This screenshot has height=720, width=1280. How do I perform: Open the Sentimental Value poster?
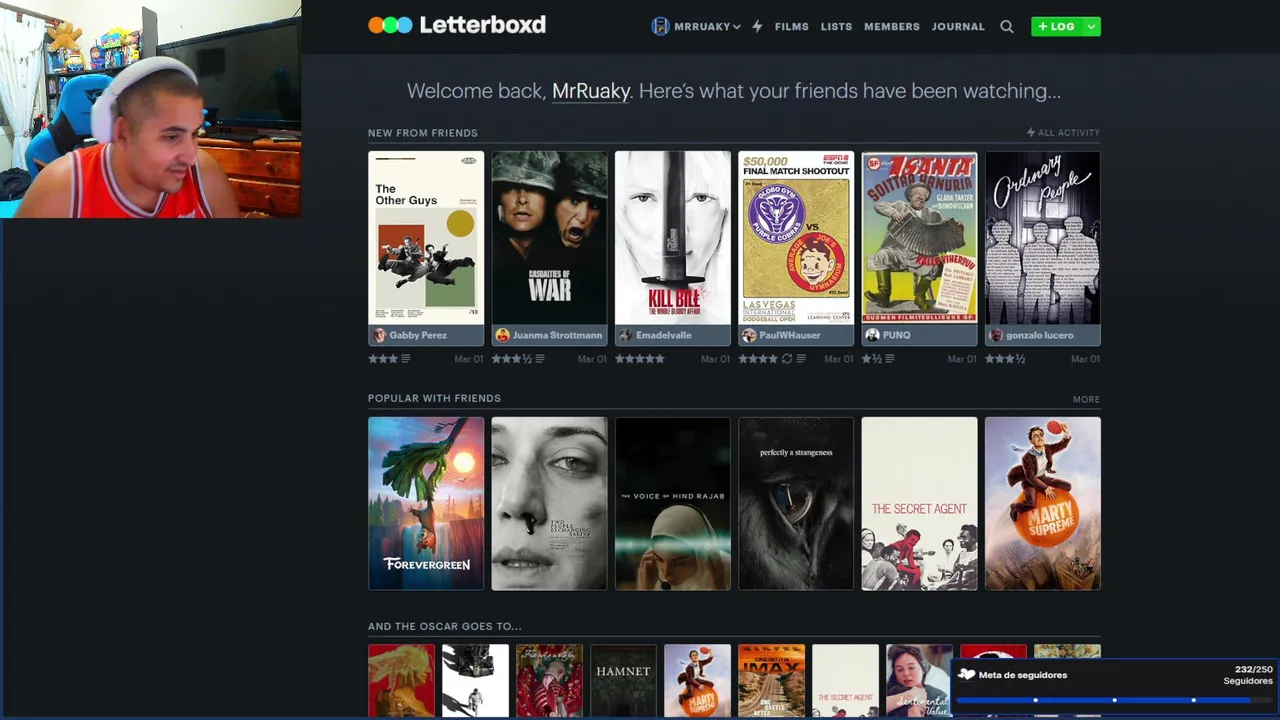tap(919, 681)
